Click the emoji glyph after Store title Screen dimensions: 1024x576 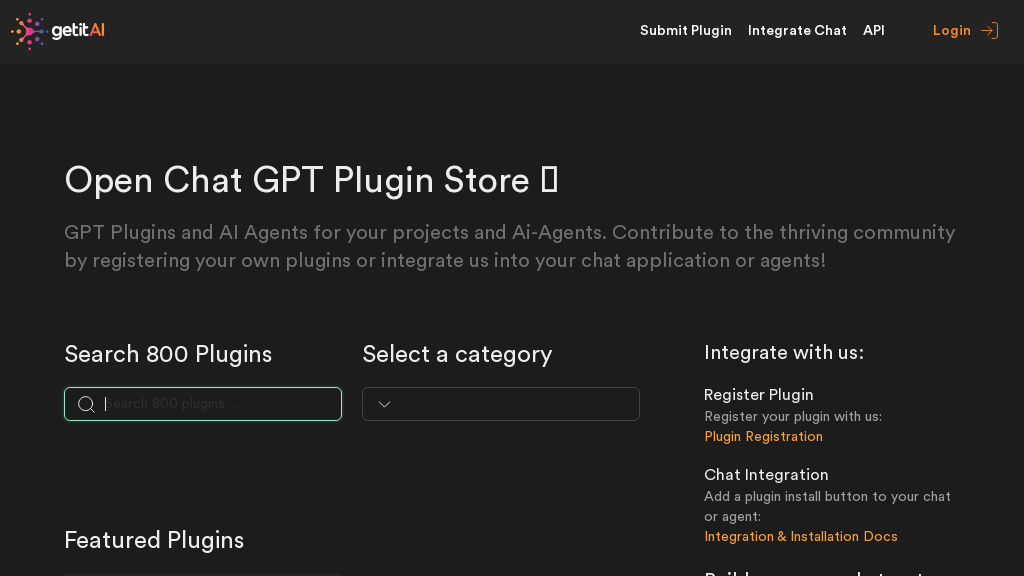pos(549,181)
